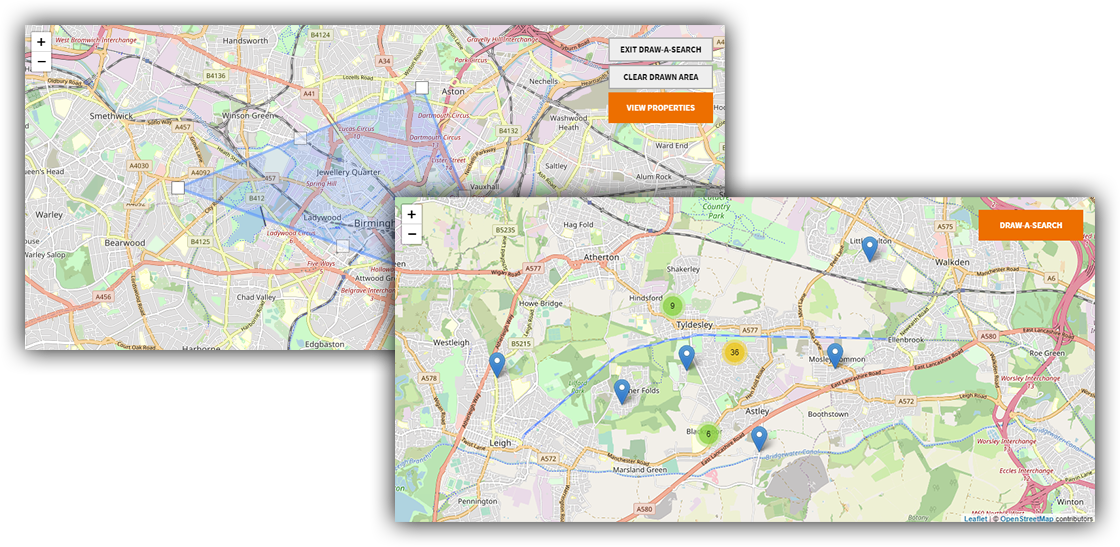1120x547 pixels.
Task: Open the Leaflet attribution link
Action: tap(975, 518)
